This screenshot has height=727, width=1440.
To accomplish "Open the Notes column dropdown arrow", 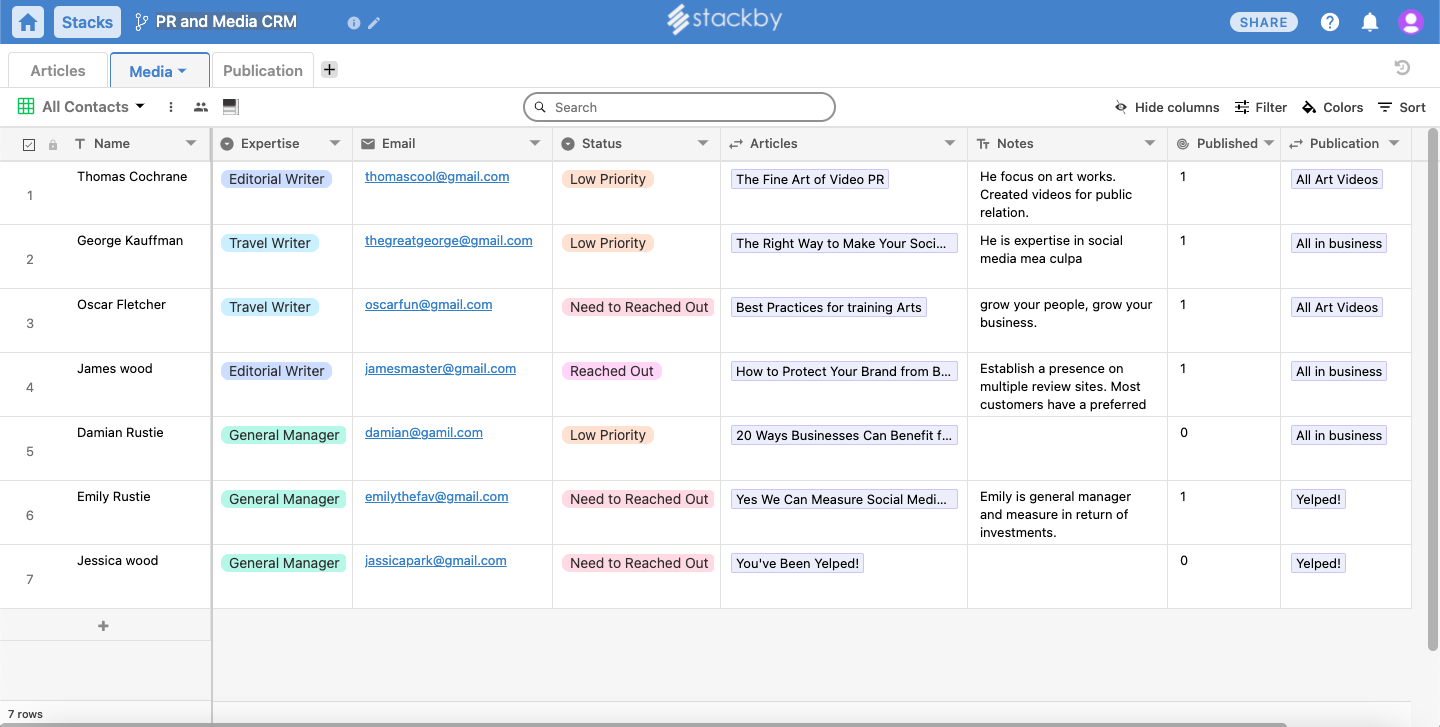I will (1150, 144).
